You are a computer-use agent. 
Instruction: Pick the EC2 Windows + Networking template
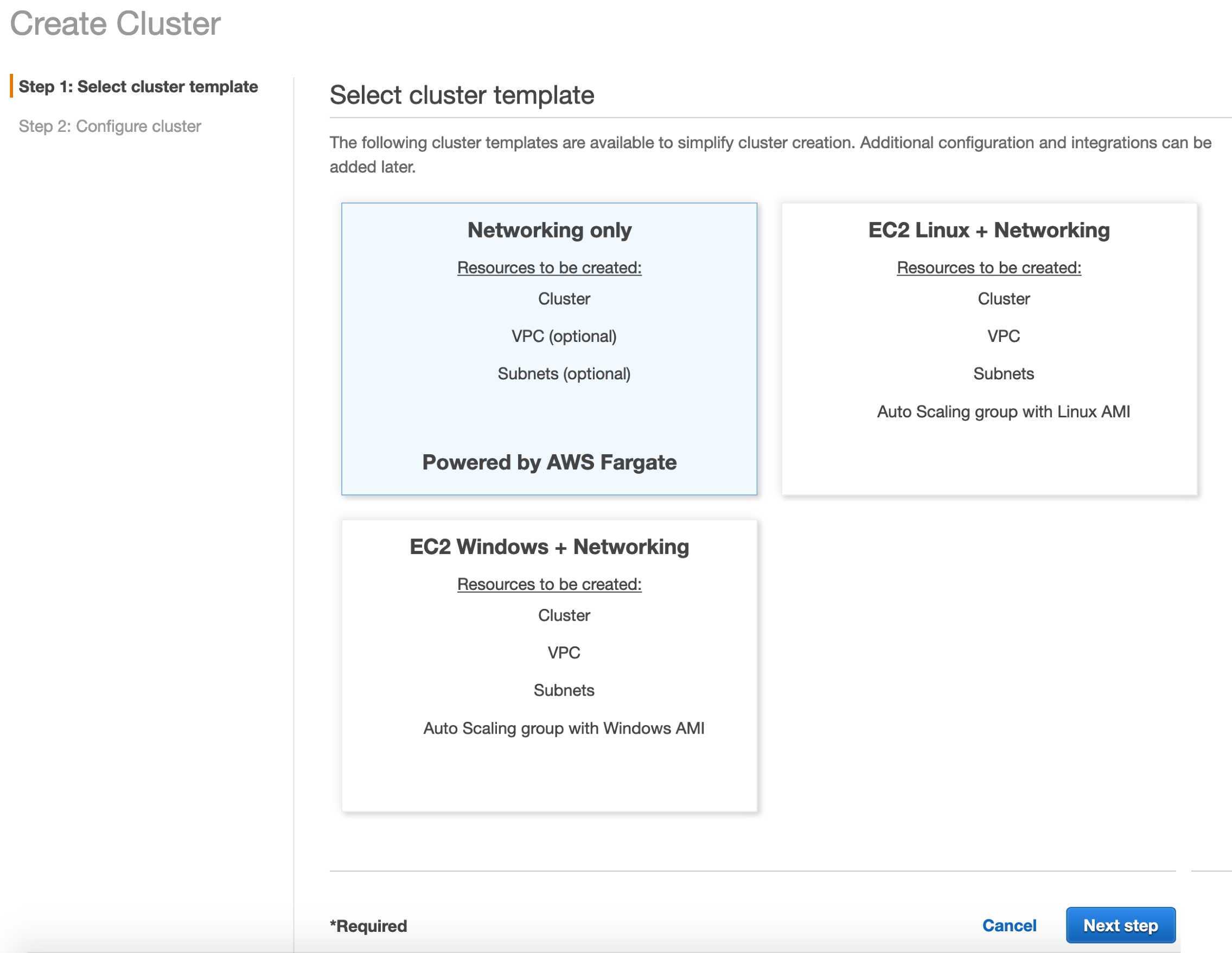[549, 665]
